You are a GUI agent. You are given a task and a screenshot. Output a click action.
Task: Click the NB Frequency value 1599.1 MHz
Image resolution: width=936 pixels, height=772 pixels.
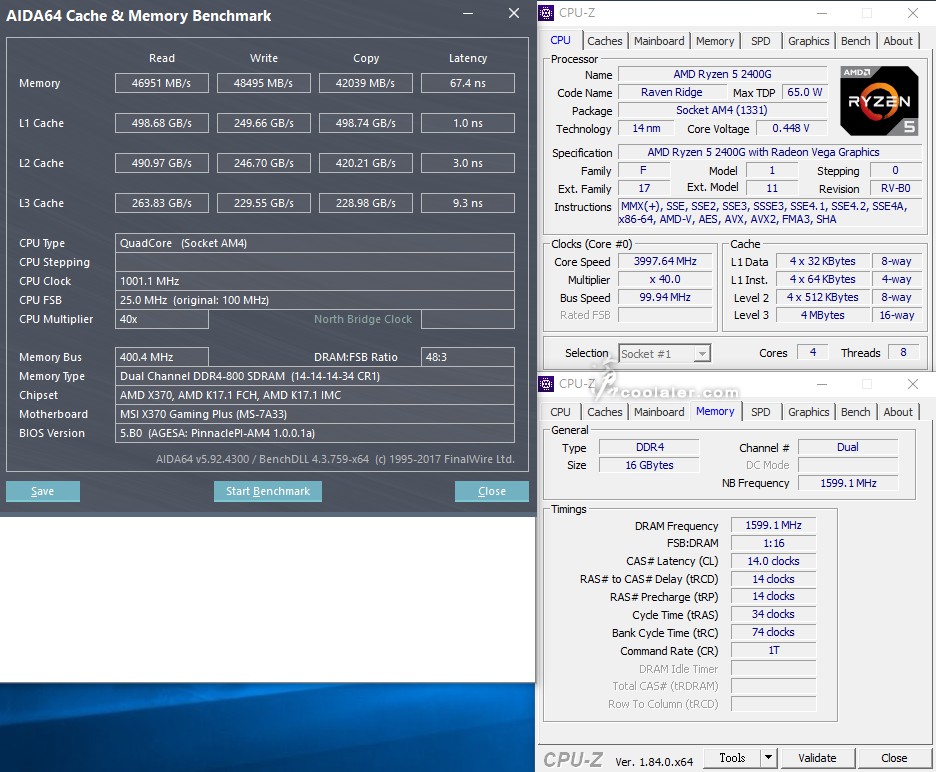tap(848, 482)
